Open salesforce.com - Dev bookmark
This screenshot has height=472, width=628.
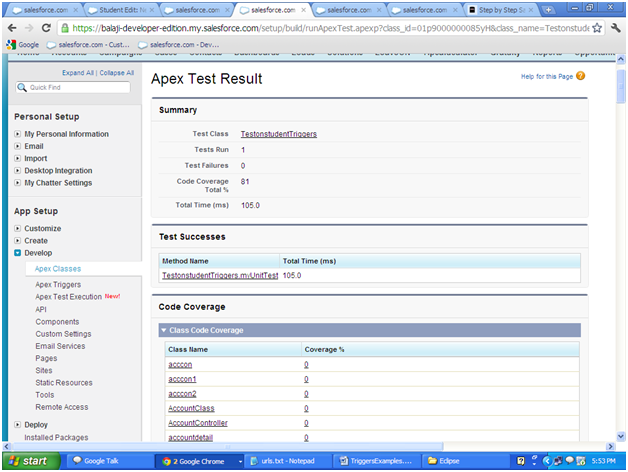[x=179, y=45]
